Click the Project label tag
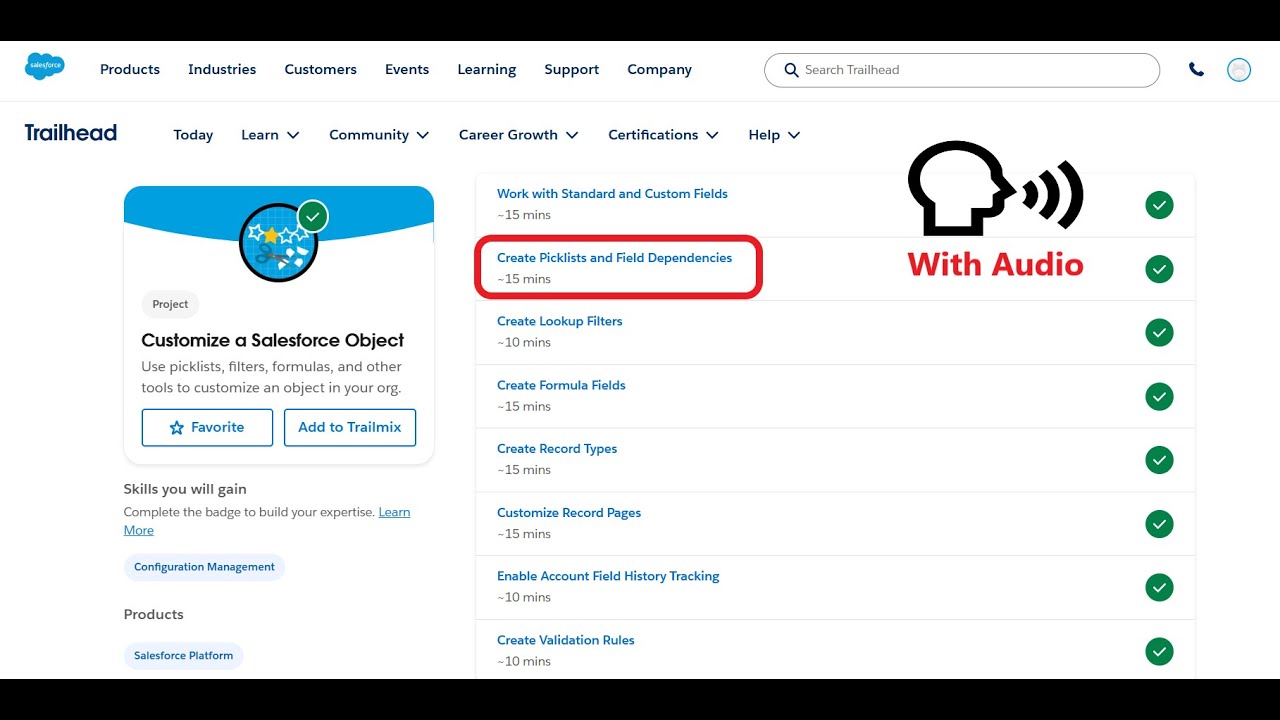 [x=170, y=304]
